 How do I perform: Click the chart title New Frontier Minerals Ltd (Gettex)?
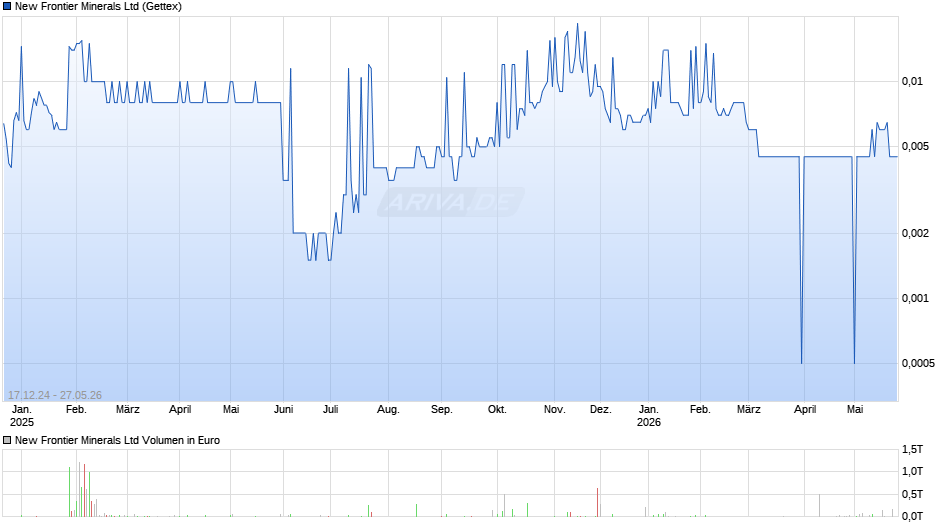[98, 7]
